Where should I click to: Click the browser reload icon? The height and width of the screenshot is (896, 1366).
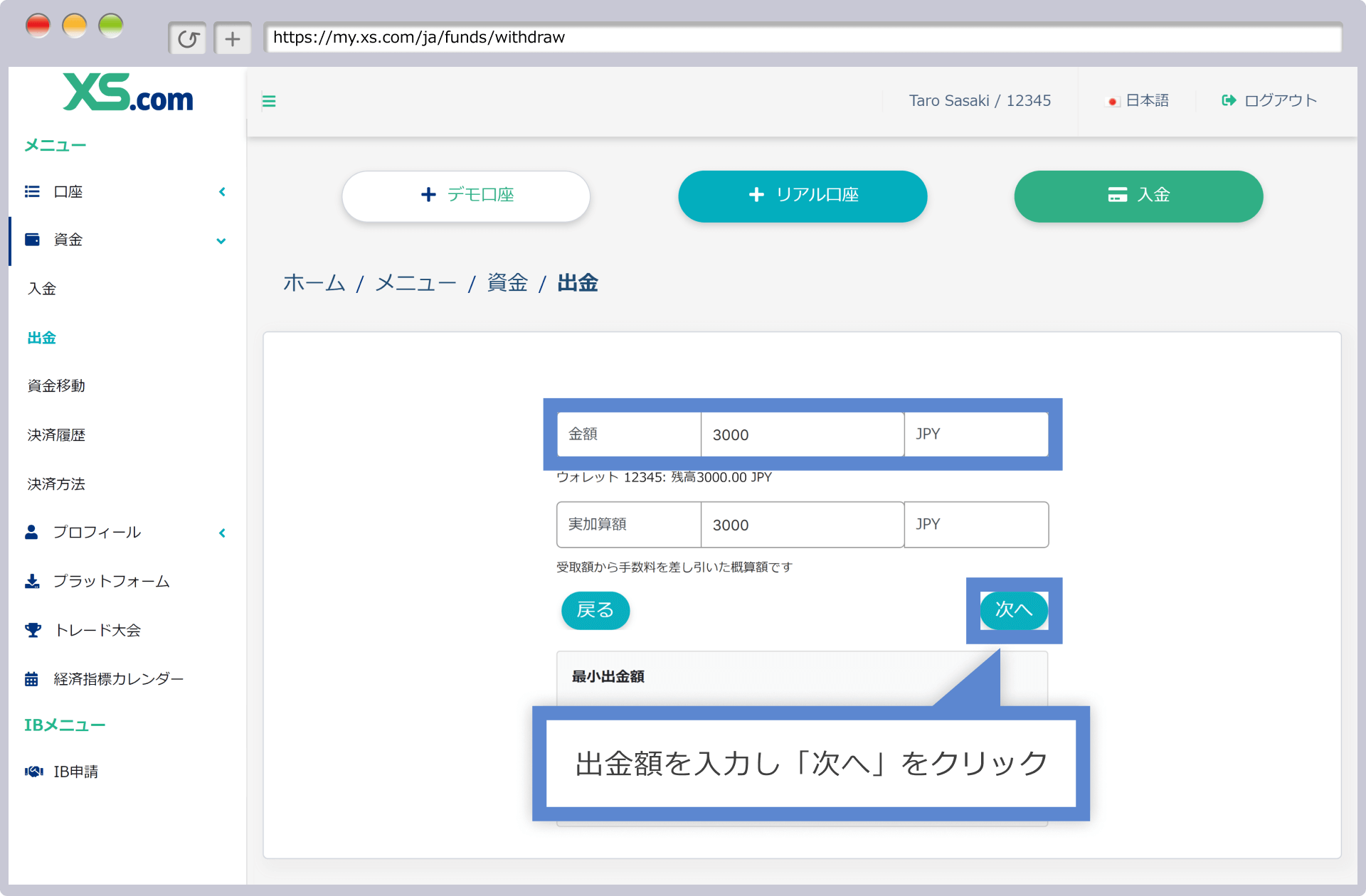point(188,38)
